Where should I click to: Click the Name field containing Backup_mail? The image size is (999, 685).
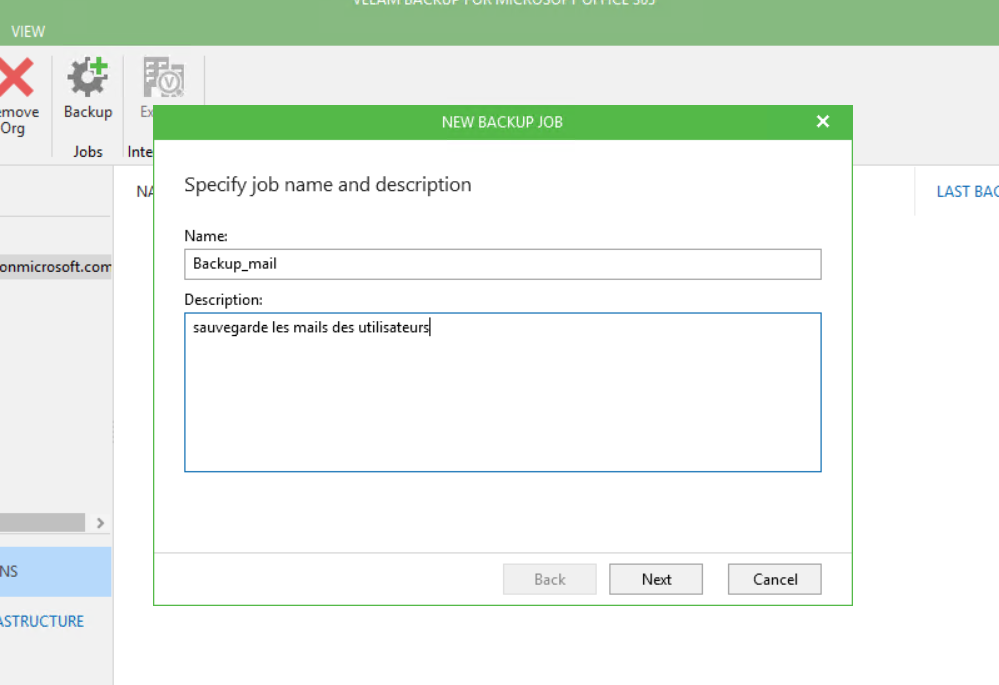point(502,264)
